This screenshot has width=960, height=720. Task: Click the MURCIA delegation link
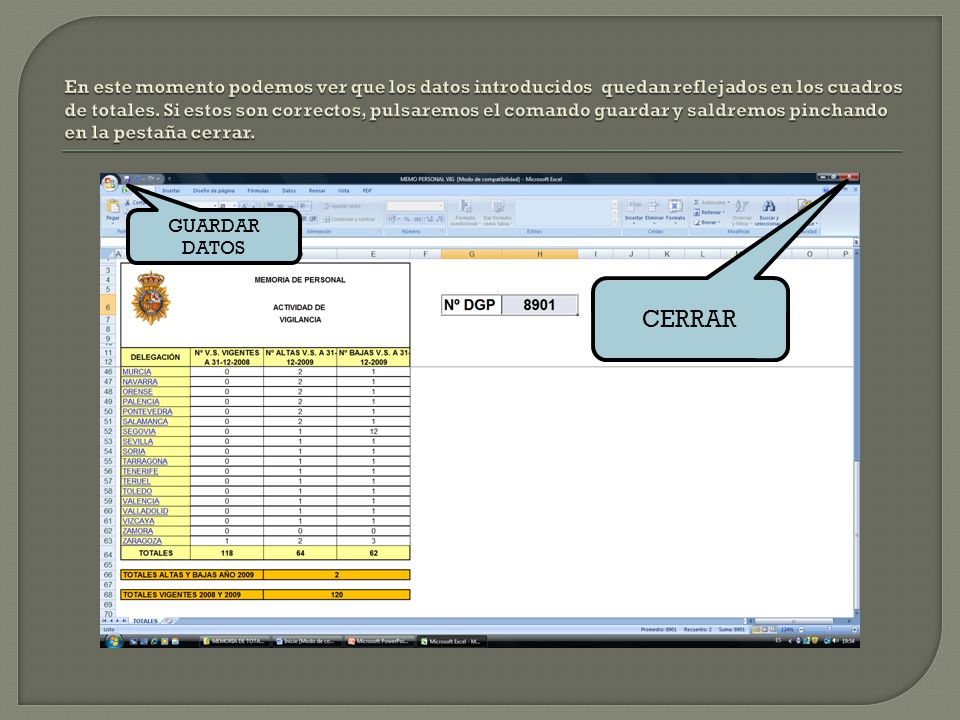point(137,372)
